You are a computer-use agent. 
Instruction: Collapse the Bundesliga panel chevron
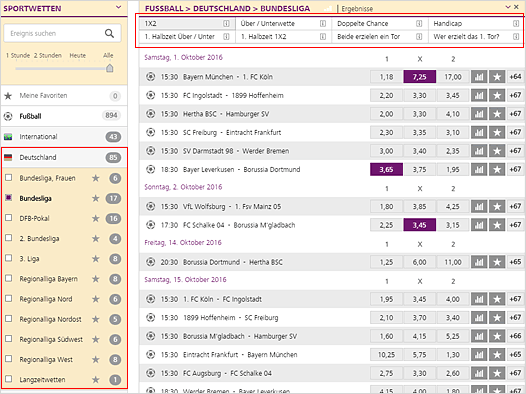[x=508, y=7]
